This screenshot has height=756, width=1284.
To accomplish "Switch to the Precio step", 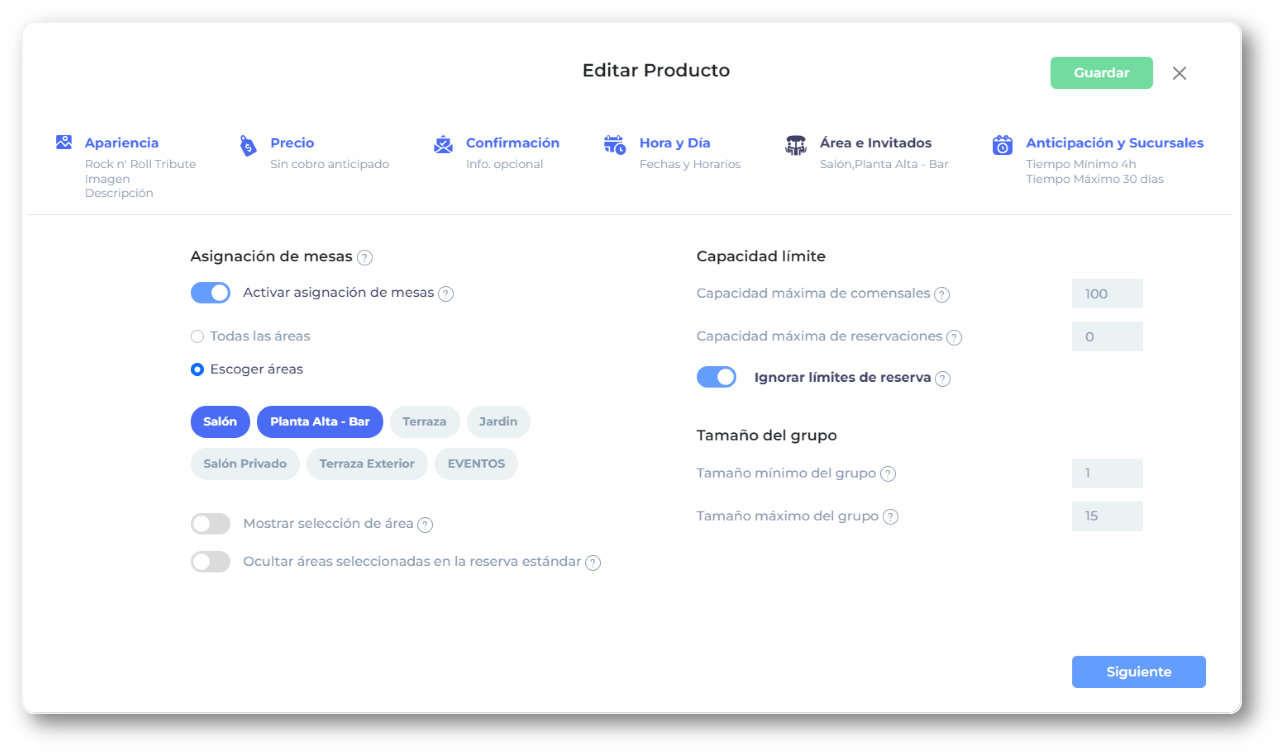I will (292, 143).
